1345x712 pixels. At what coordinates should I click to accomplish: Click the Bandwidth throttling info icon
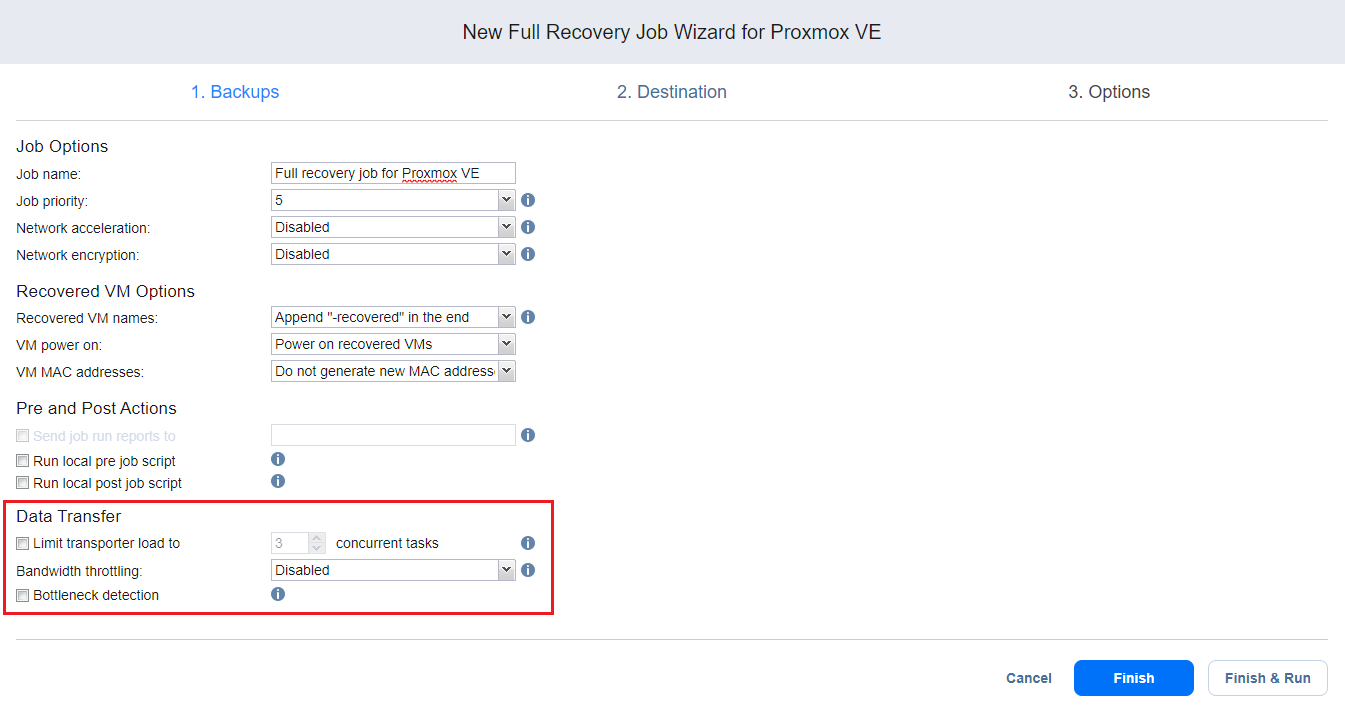[x=528, y=570]
